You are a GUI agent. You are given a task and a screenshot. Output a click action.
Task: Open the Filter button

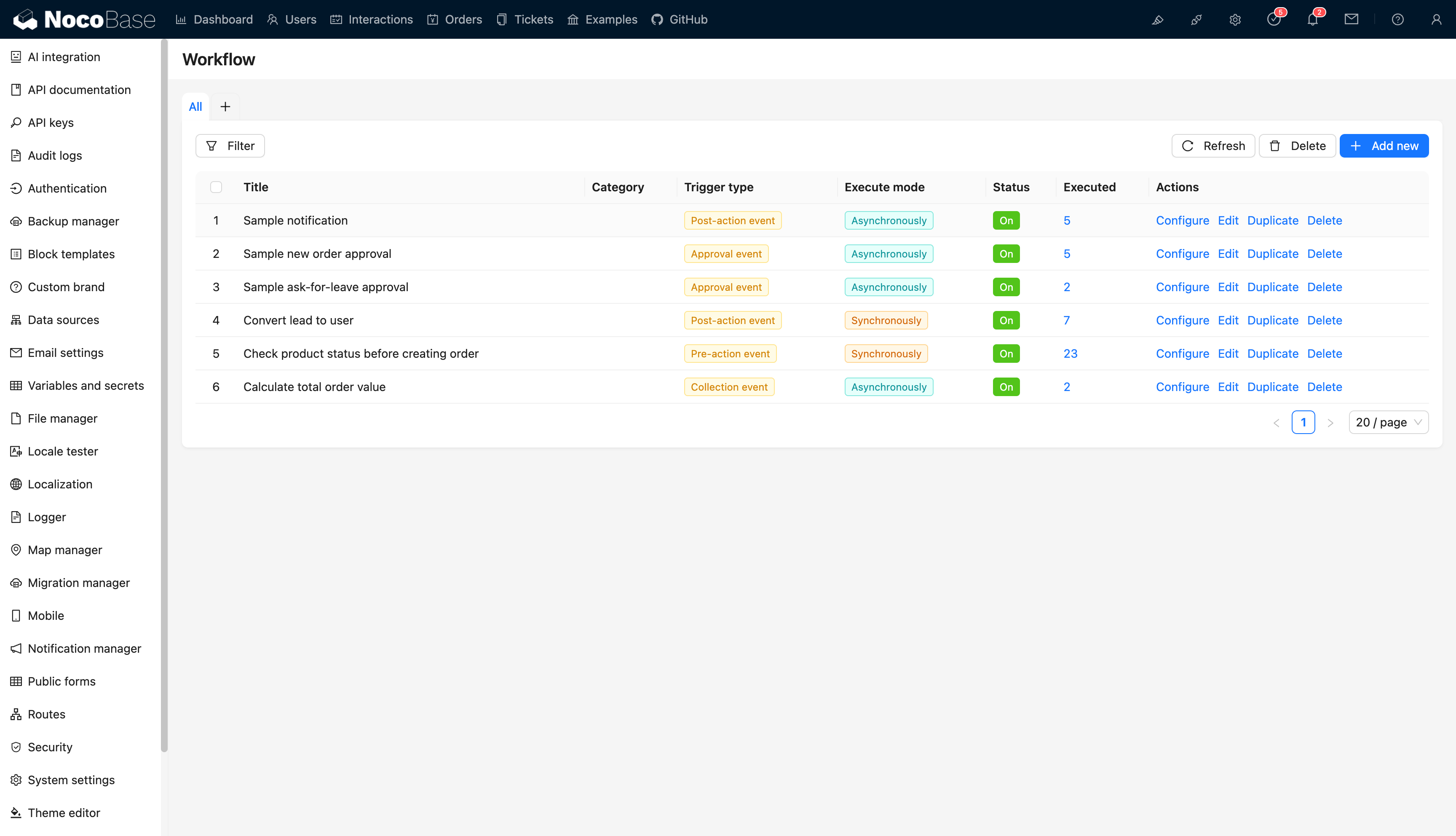[x=230, y=146]
